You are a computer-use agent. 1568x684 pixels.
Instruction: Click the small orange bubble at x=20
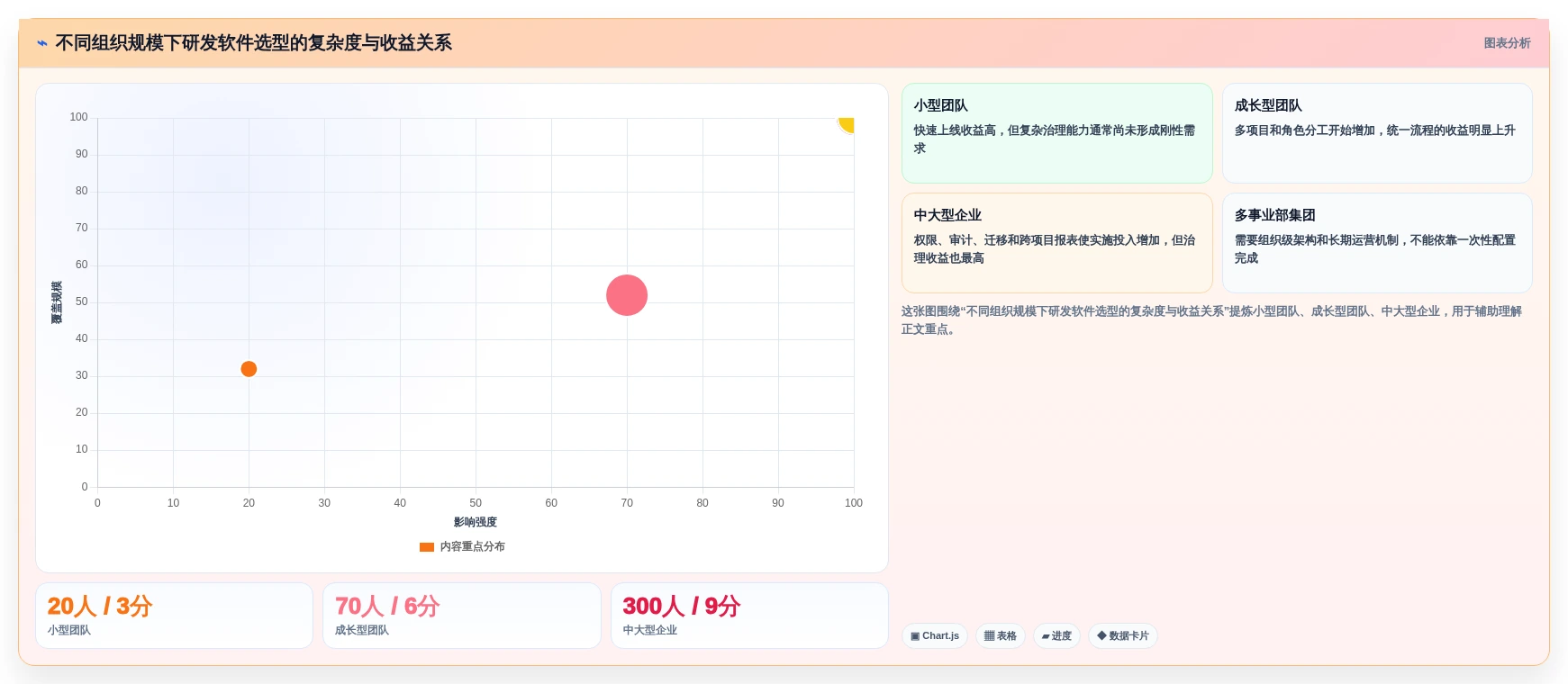pyautogui.click(x=249, y=369)
